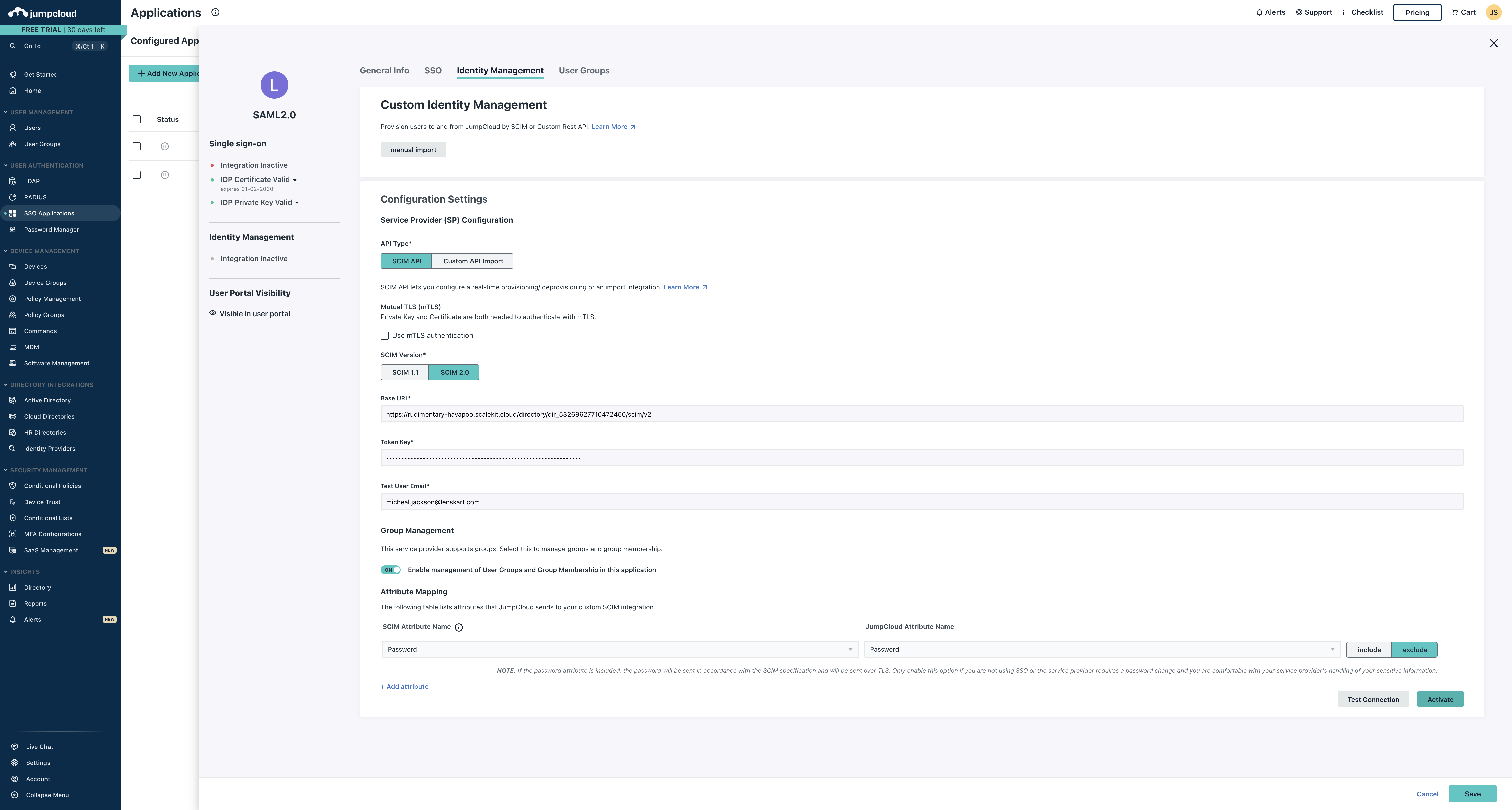
Task: Open the Identity Management tab
Action: coord(500,70)
